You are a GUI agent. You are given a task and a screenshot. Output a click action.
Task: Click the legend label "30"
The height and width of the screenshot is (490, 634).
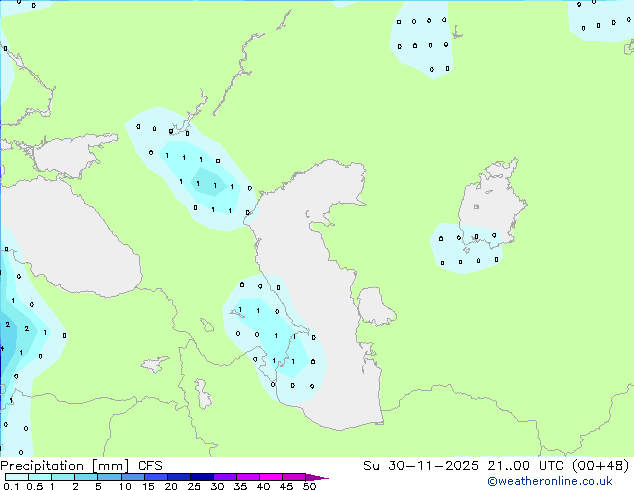[217, 486]
